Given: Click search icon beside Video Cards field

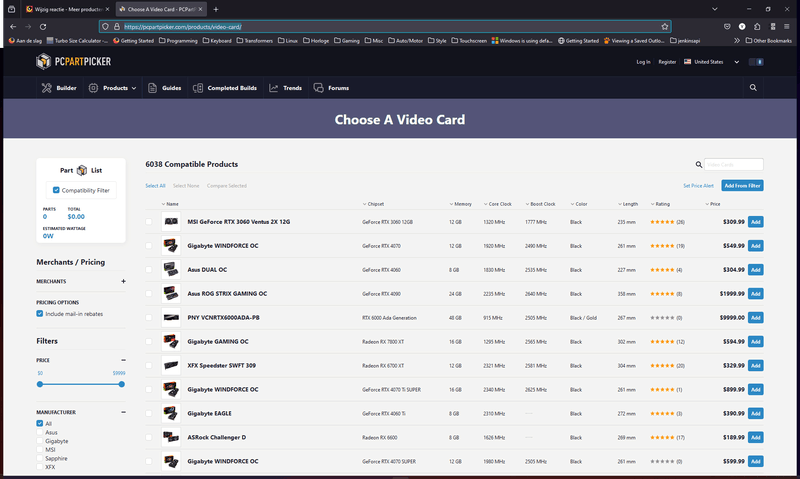Looking at the screenshot, I should (x=698, y=164).
